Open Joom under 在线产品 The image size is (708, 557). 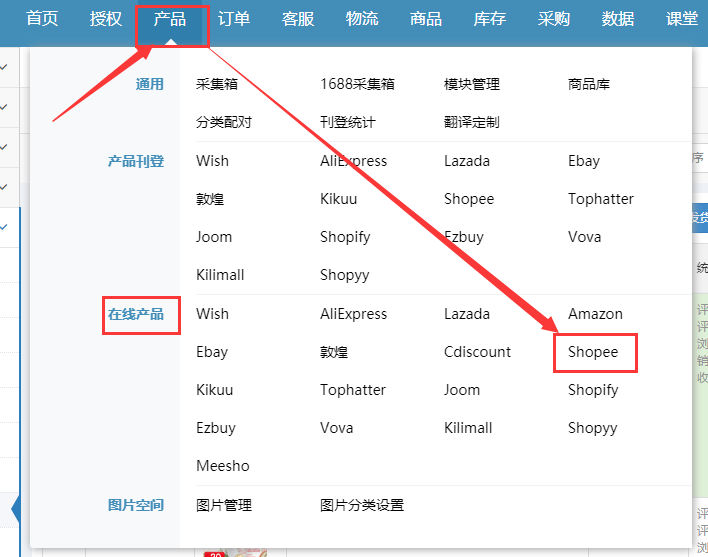click(462, 390)
